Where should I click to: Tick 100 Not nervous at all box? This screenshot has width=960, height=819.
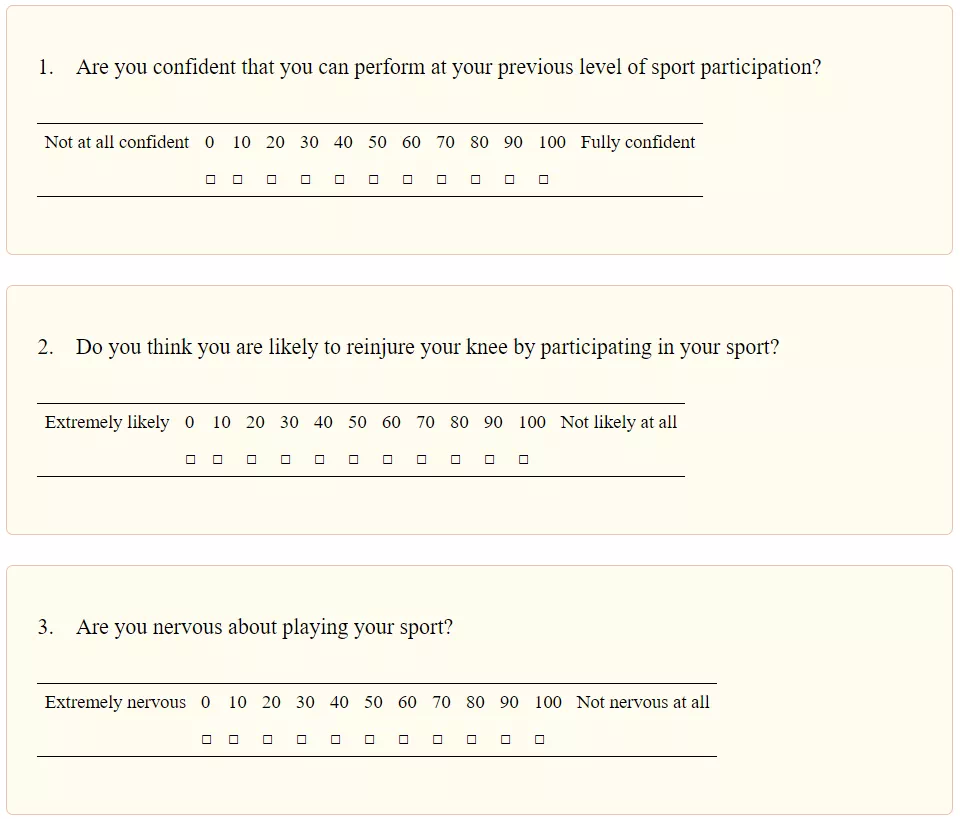pos(539,740)
